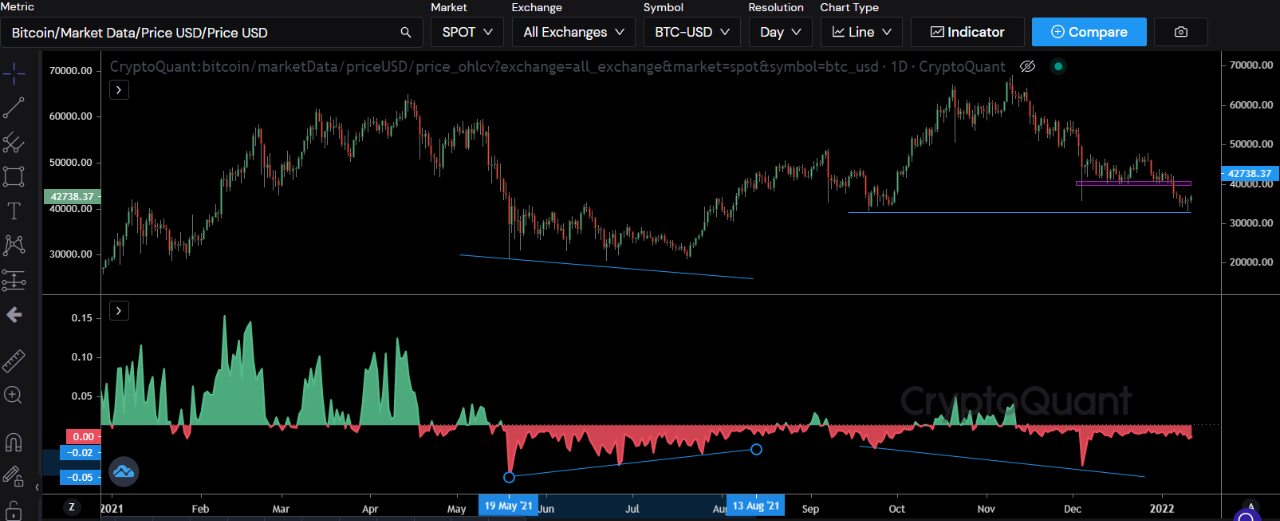Click the Metric path input field
The width and height of the screenshot is (1280, 521).
211,32
